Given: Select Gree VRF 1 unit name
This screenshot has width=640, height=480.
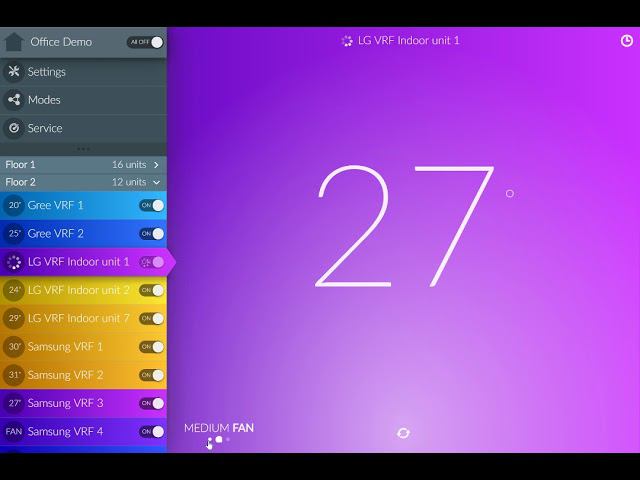Looking at the screenshot, I should [x=55, y=205].
